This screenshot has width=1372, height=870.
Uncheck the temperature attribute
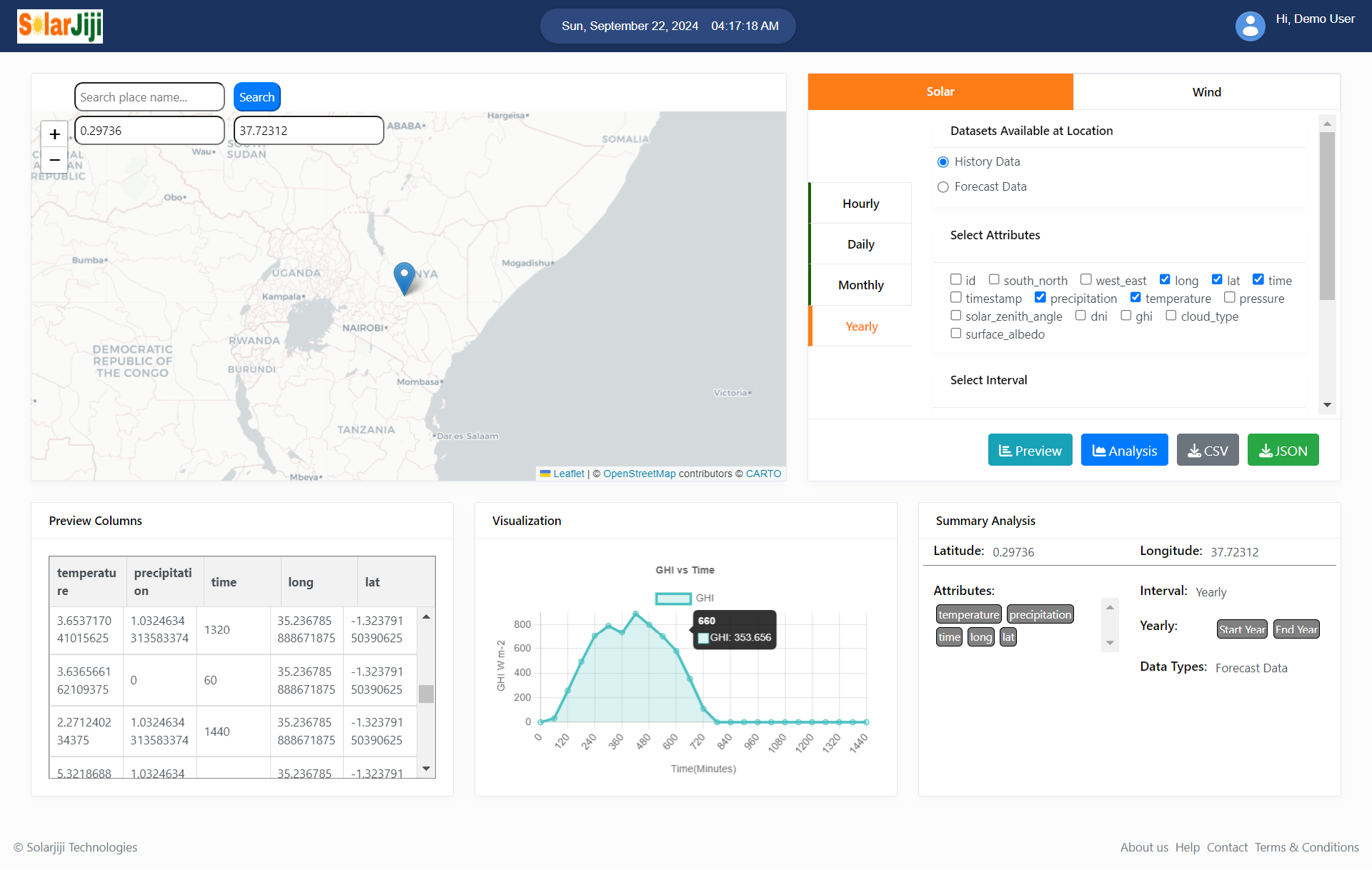pos(1135,297)
